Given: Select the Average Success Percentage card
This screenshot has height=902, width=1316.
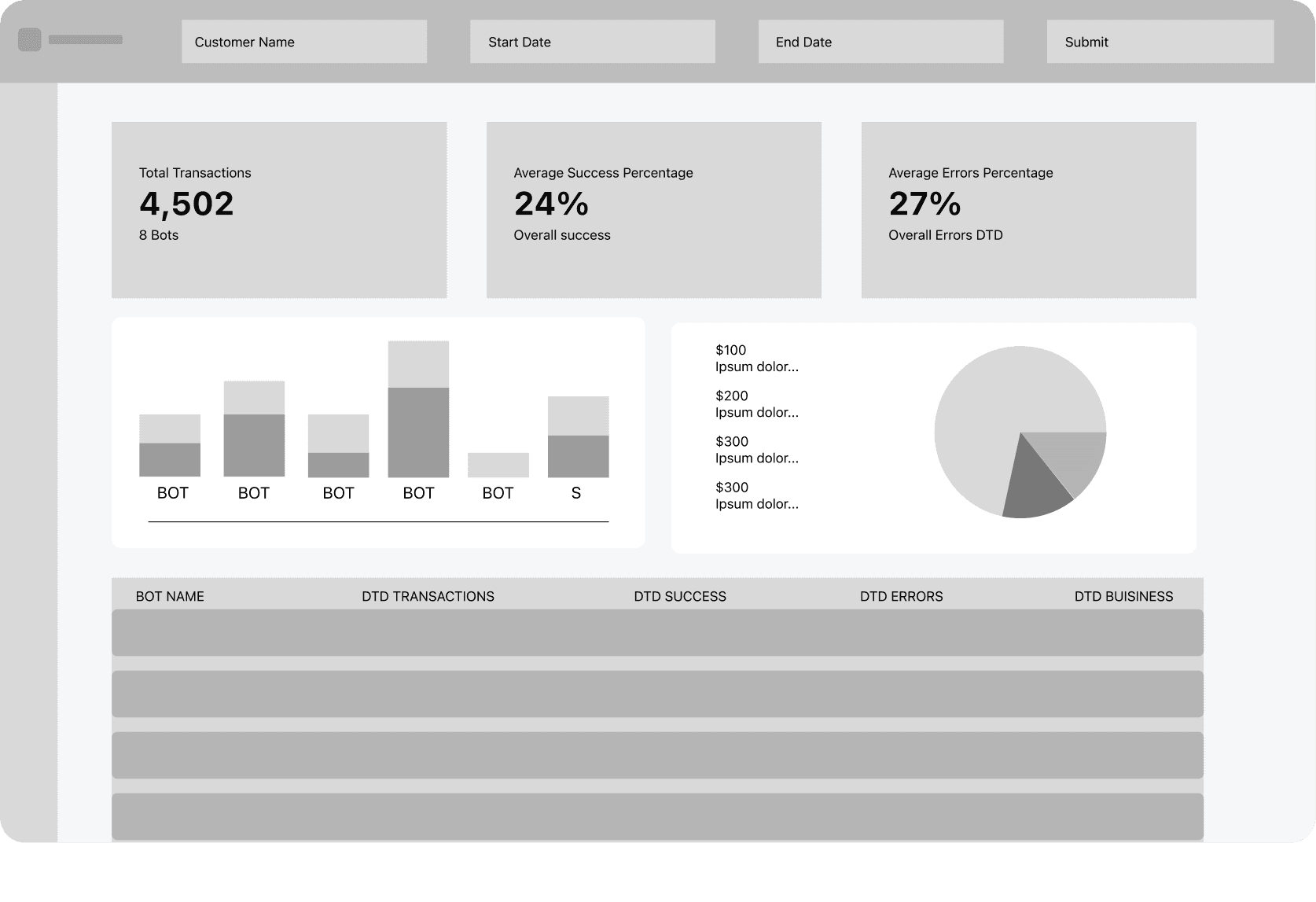Looking at the screenshot, I should tap(654, 210).
